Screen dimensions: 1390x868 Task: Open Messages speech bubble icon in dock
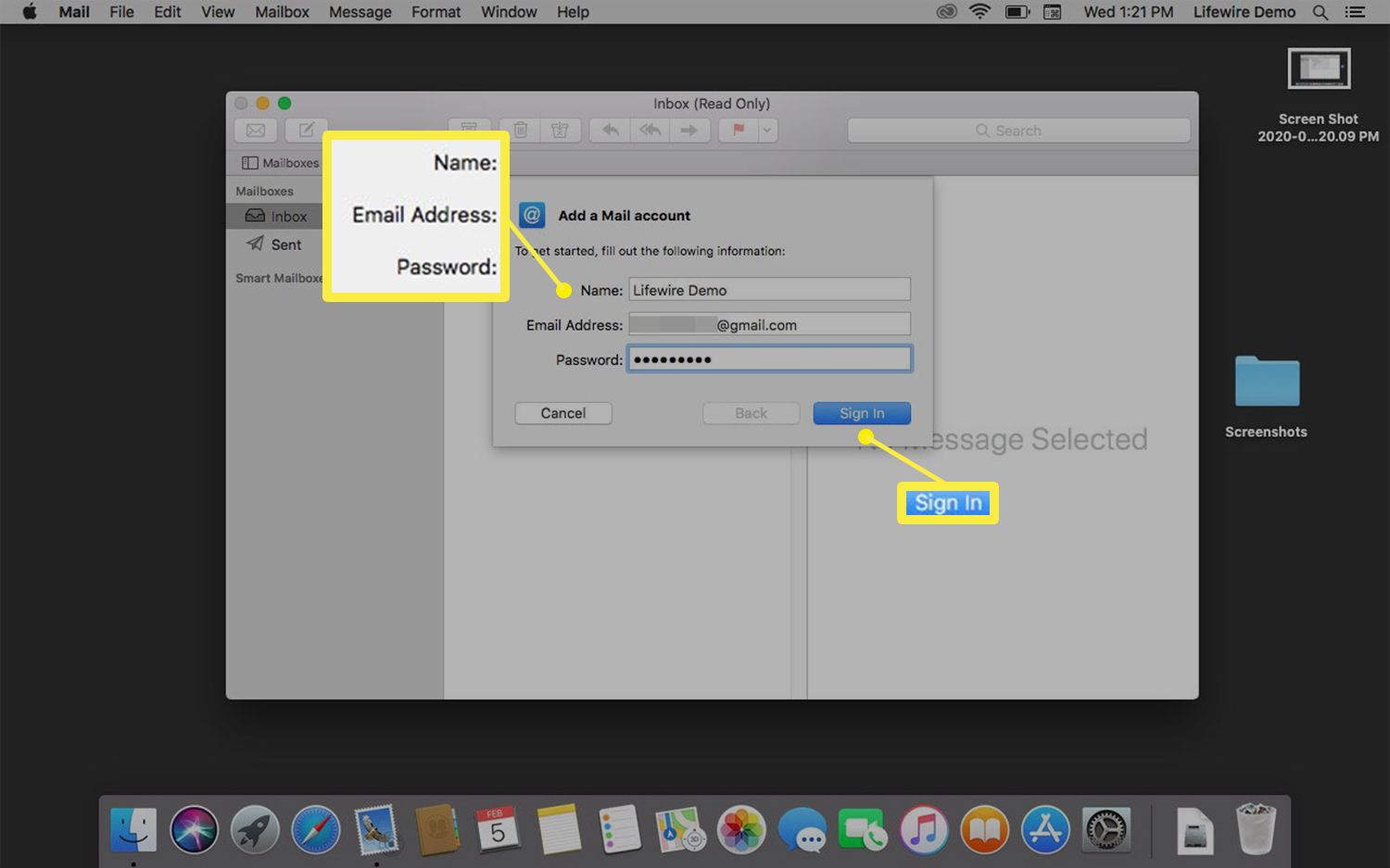802,829
